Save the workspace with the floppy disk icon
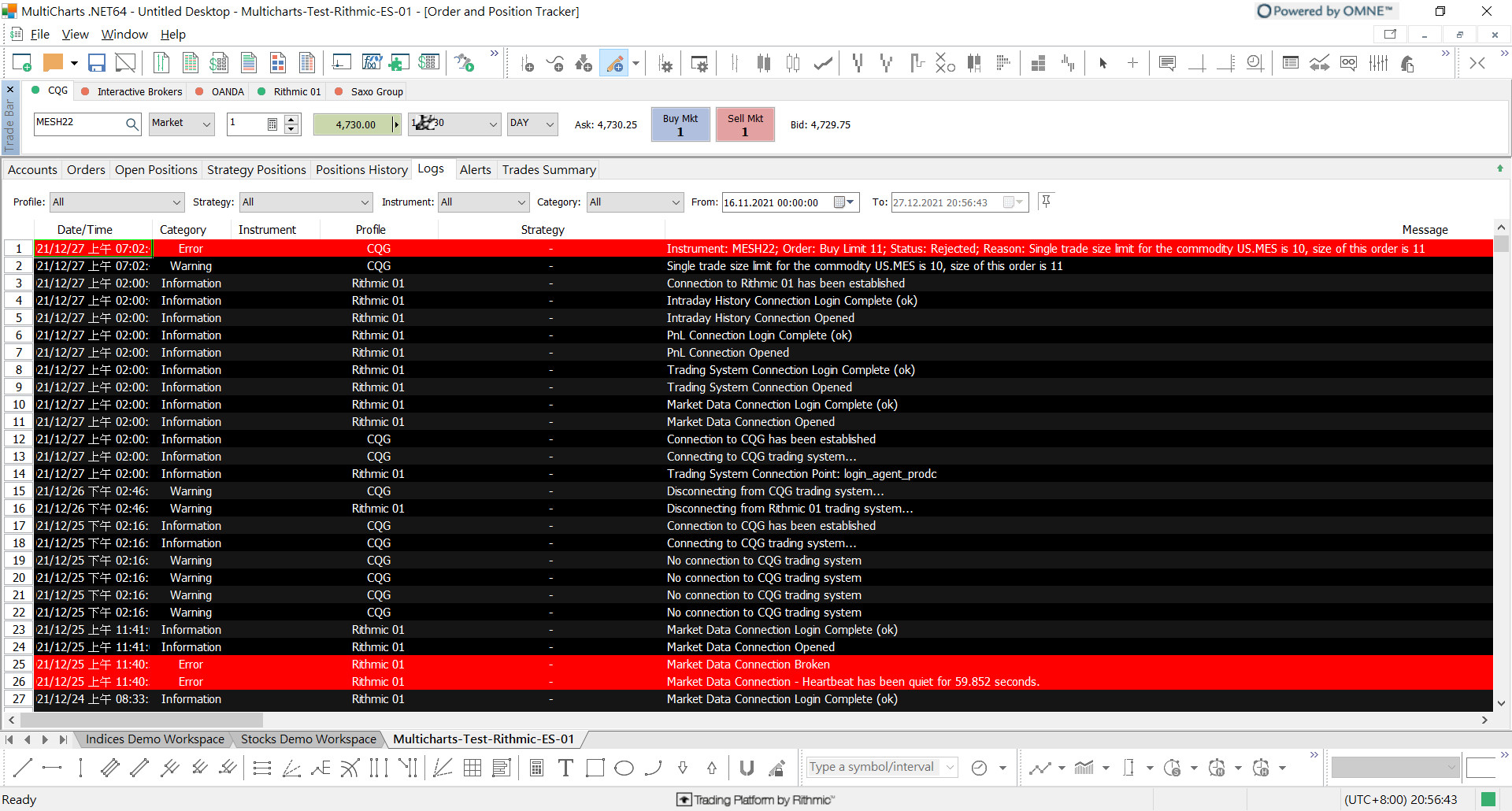Image resolution: width=1512 pixels, height=811 pixels. [x=96, y=63]
